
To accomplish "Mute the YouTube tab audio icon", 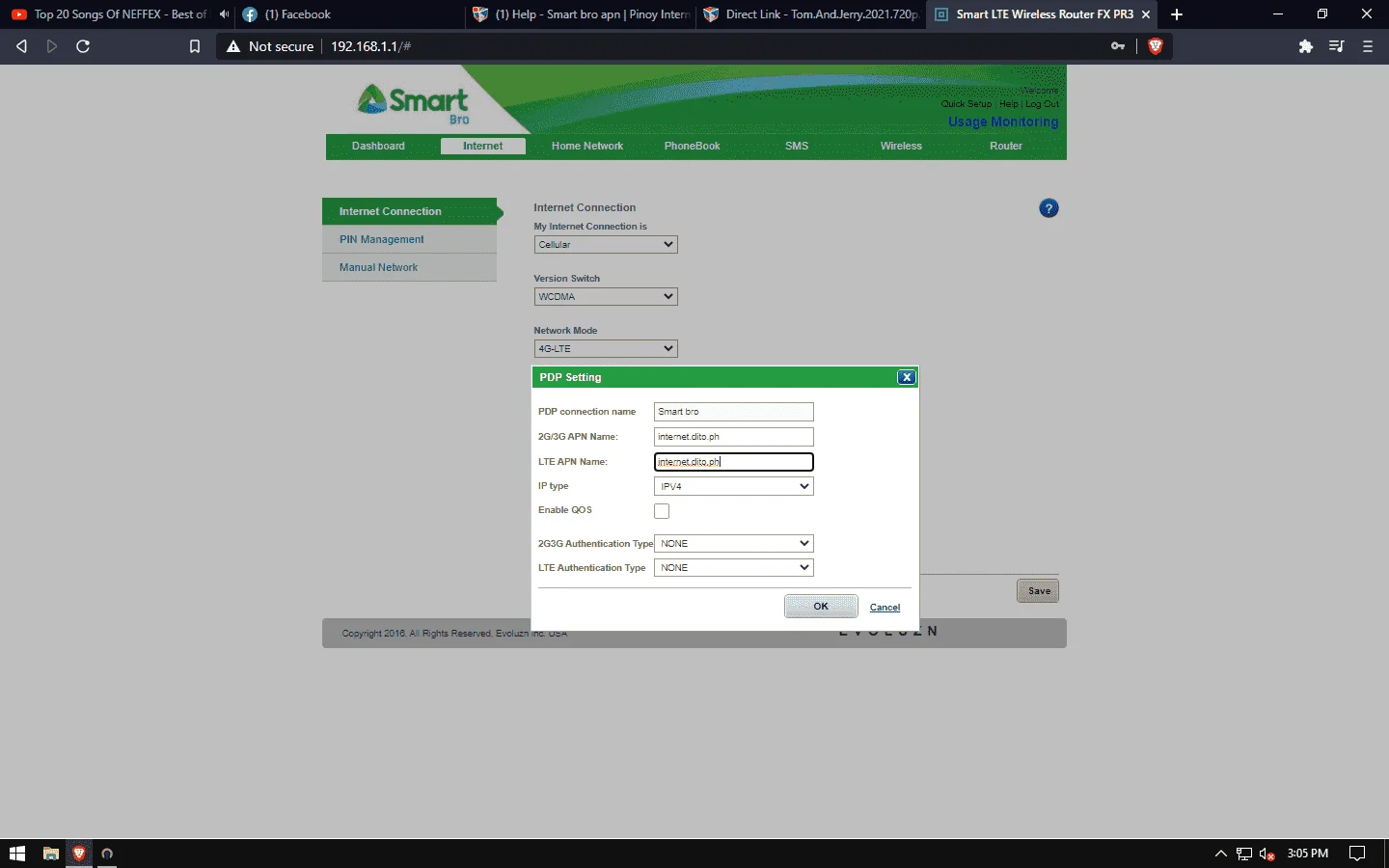I will point(224,14).
